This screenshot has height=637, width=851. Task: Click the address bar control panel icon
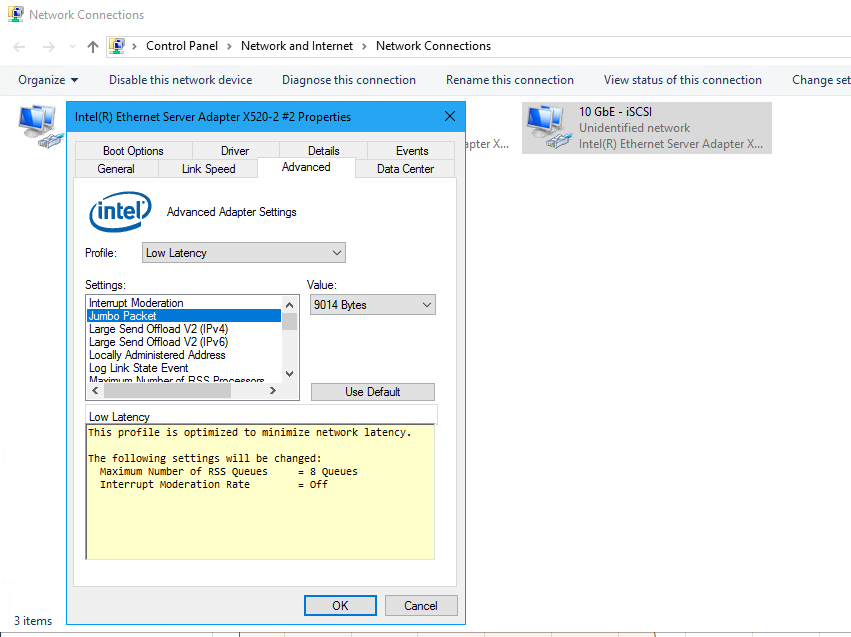(117, 46)
